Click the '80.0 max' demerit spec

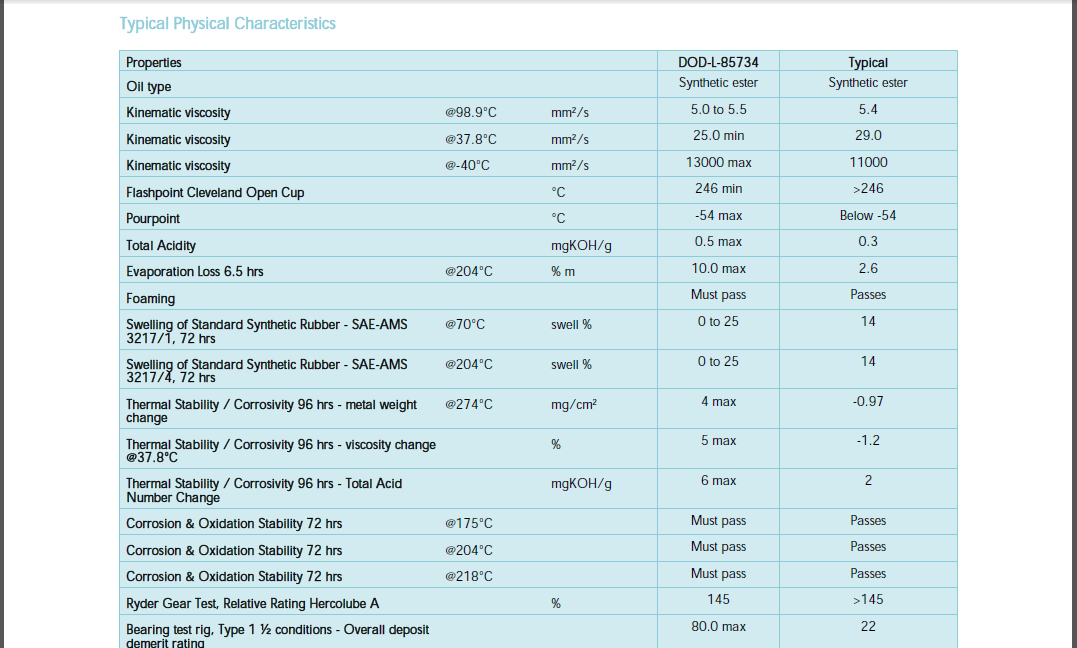click(718, 627)
